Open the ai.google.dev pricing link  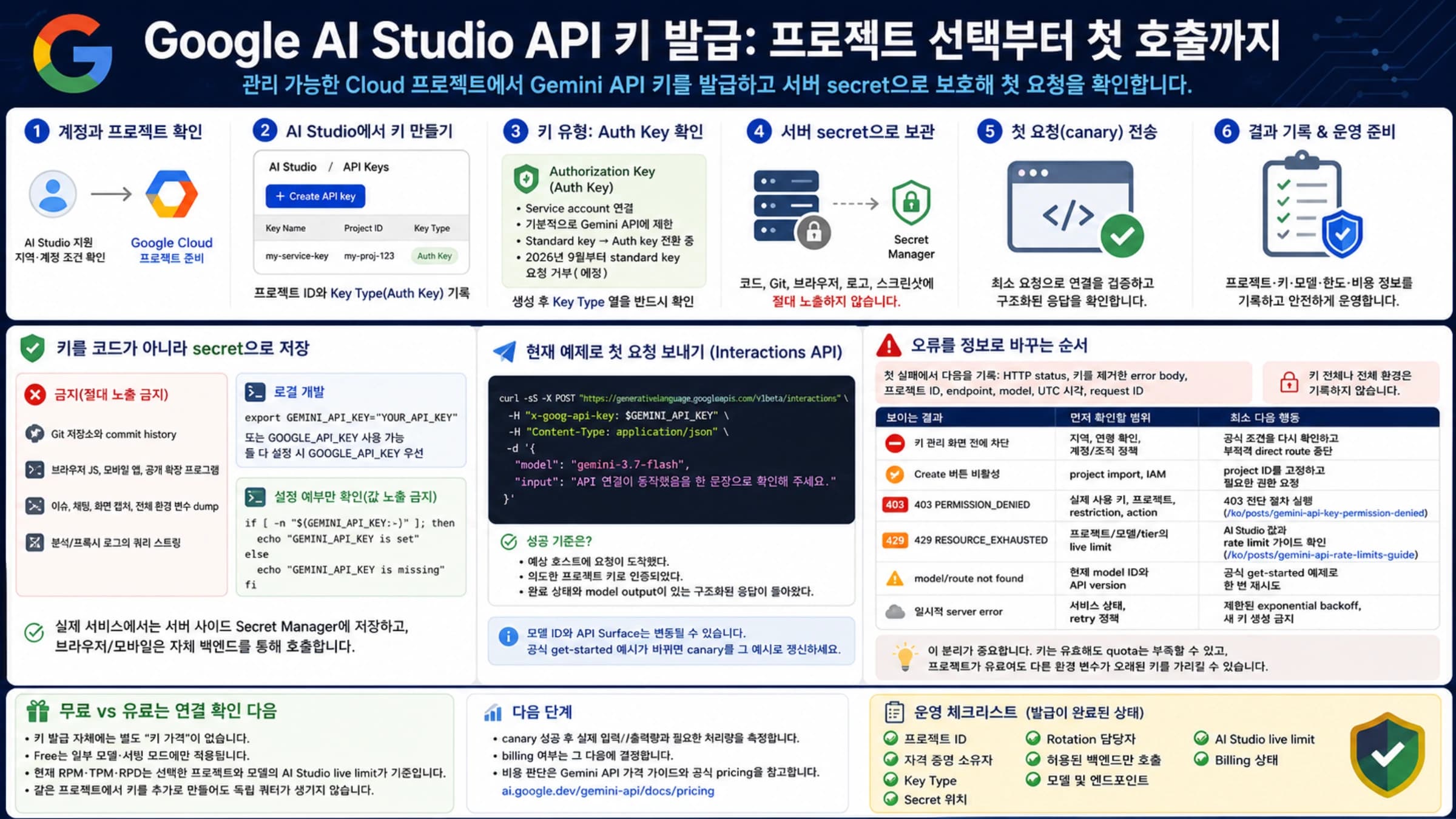pos(608,791)
